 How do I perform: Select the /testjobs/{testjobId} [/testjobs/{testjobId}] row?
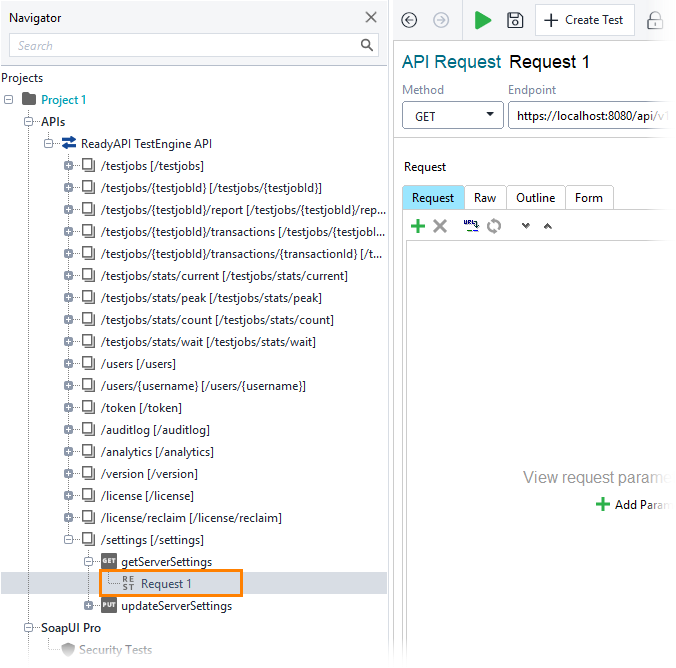[x=211, y=188]
